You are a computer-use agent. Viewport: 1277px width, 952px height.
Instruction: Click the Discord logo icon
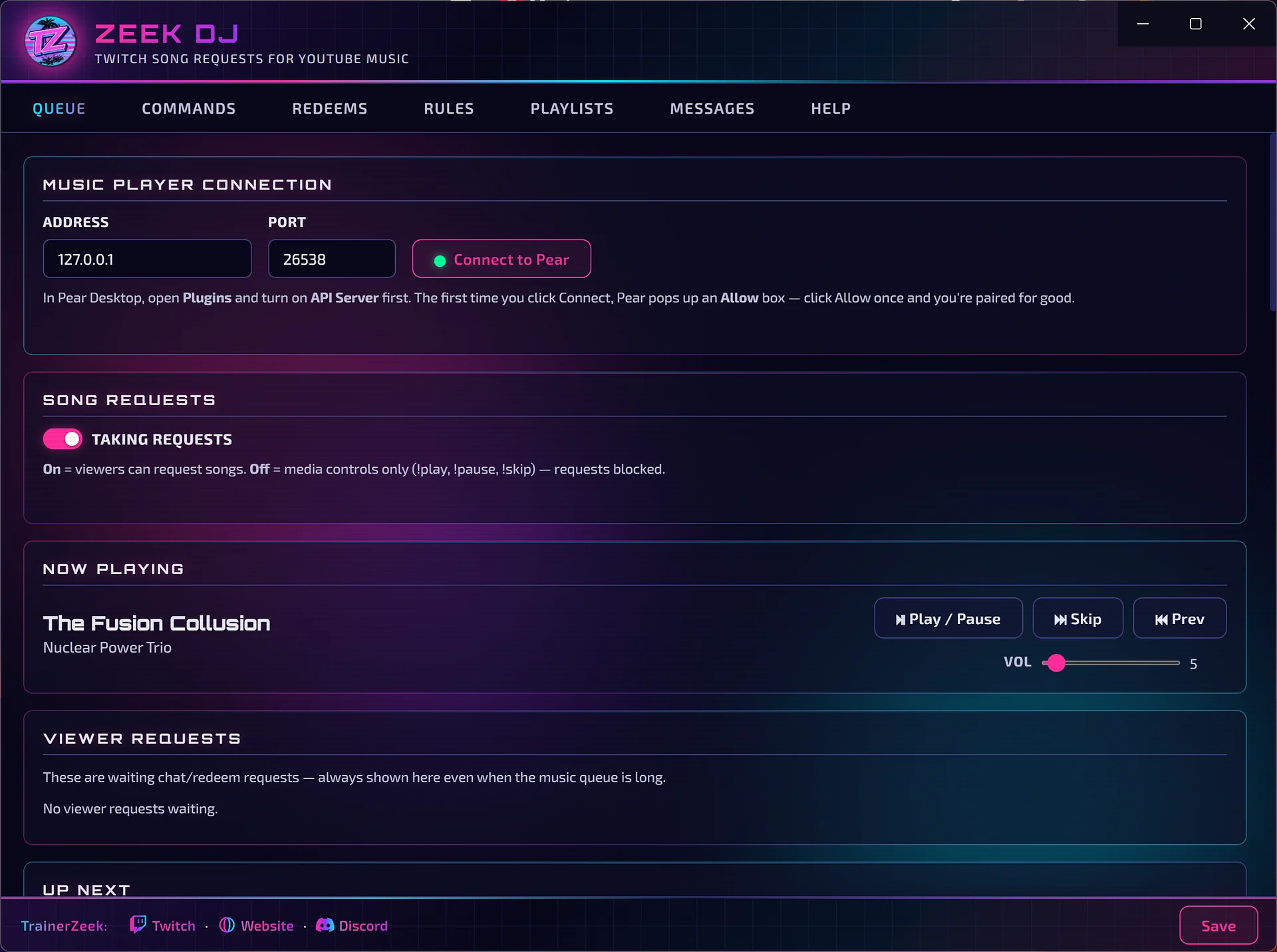(325, 925)
